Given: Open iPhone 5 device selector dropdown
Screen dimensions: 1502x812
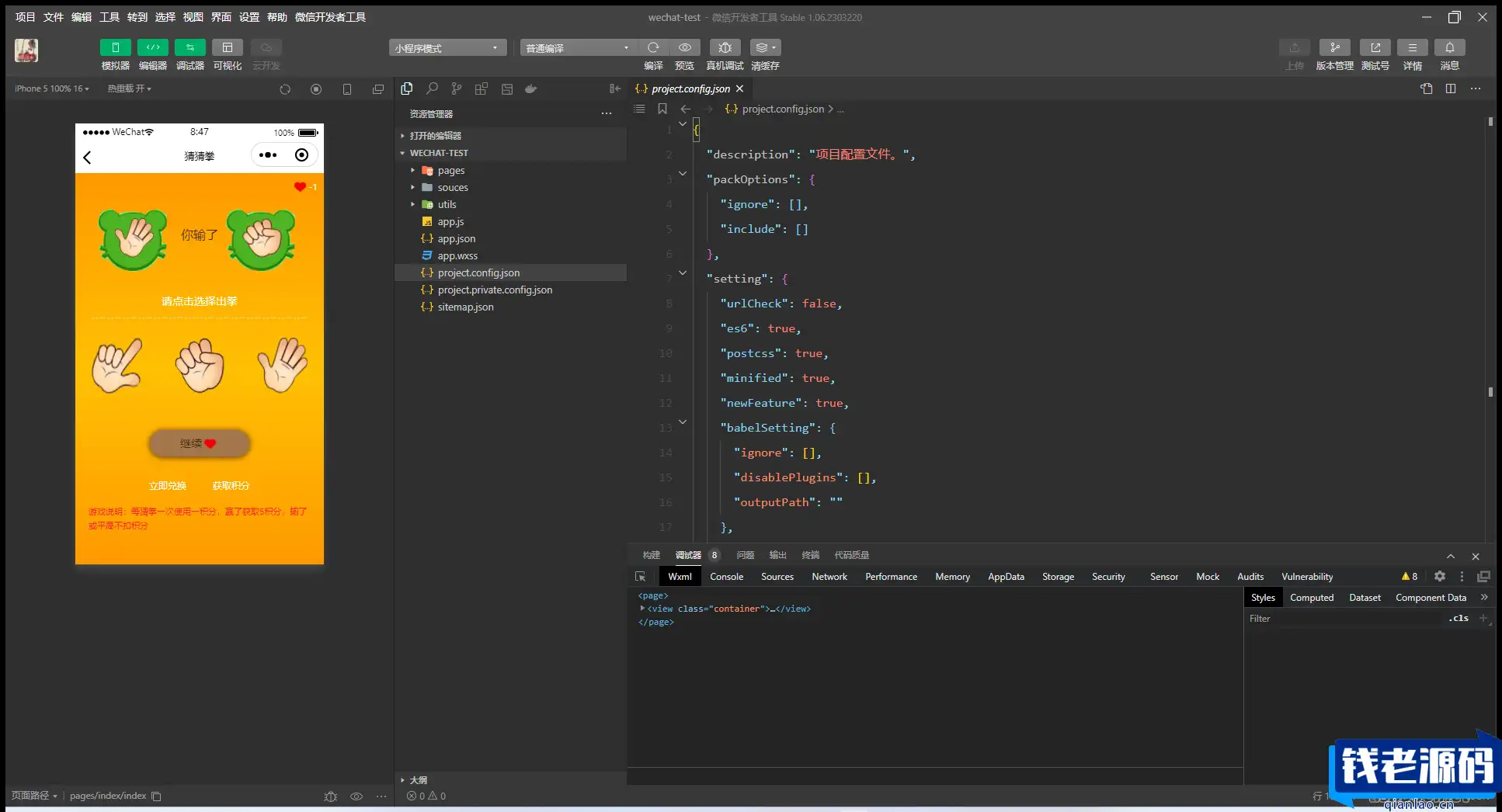Looking at the screenshot, I should coord(51,88).
